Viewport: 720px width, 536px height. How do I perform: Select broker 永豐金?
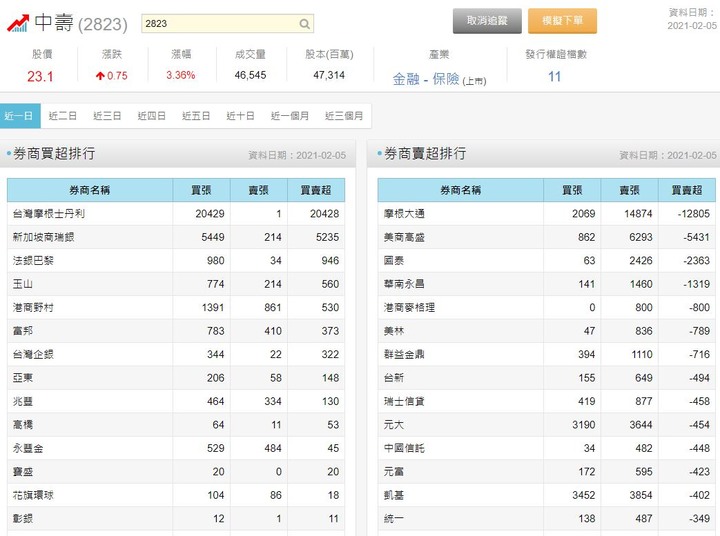(x=28, y=448)
